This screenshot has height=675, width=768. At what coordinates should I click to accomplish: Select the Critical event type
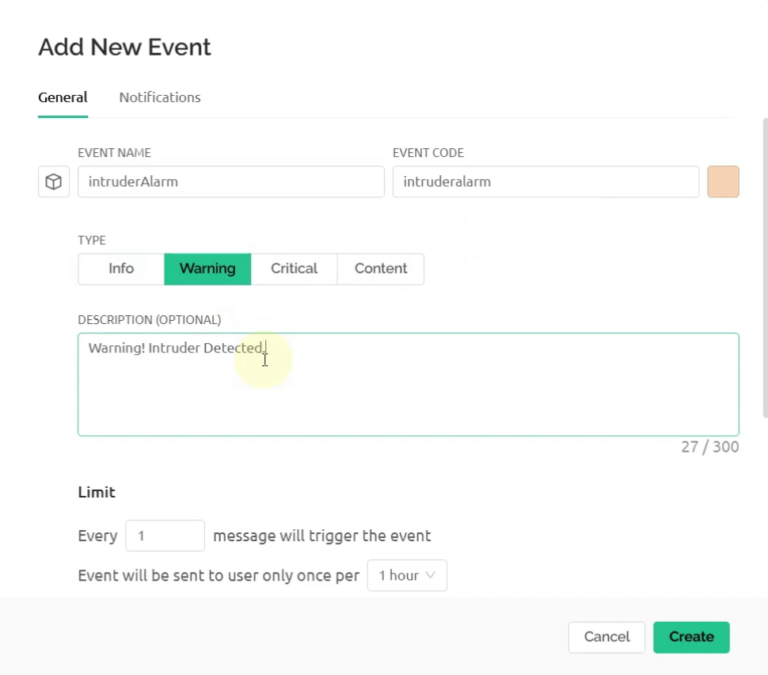coord(294,268)
